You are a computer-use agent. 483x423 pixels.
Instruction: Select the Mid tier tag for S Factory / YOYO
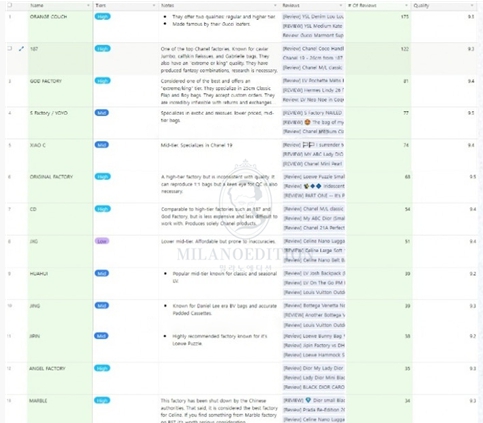pyautogui.click(x=102, y=113)
